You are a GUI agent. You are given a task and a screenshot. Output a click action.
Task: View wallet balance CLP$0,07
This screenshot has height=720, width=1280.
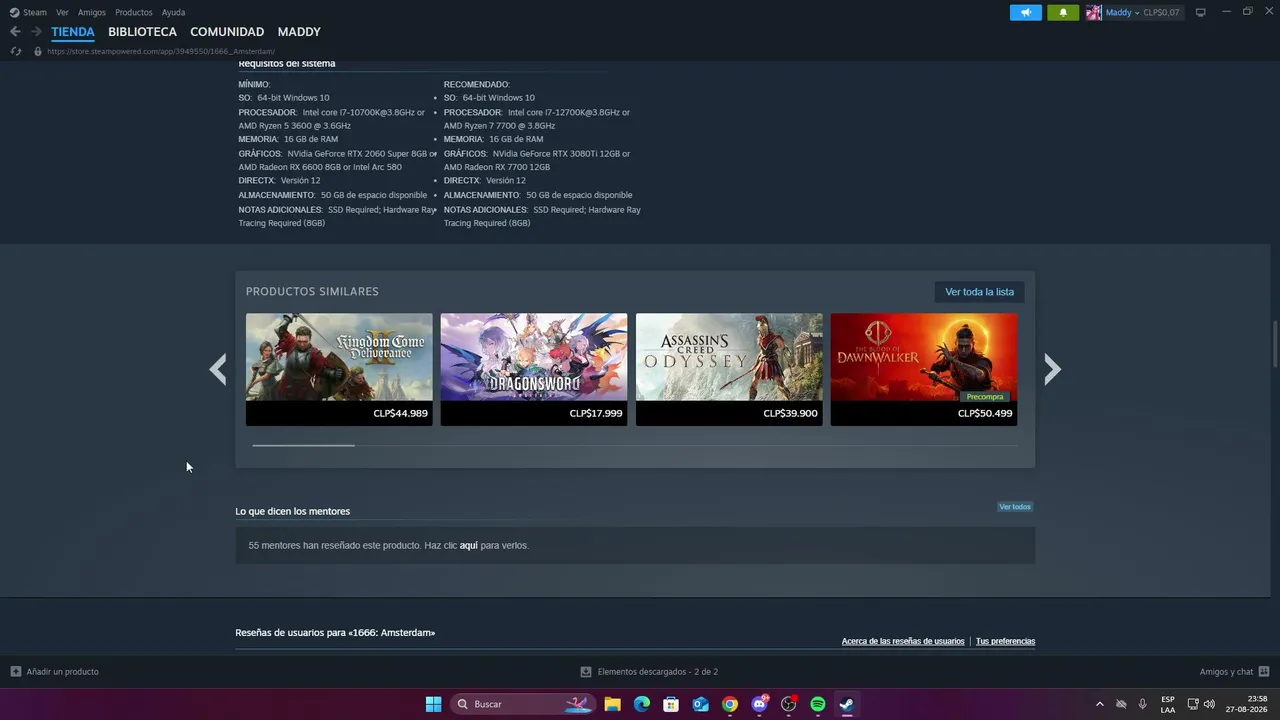[x=1161, y=12]
